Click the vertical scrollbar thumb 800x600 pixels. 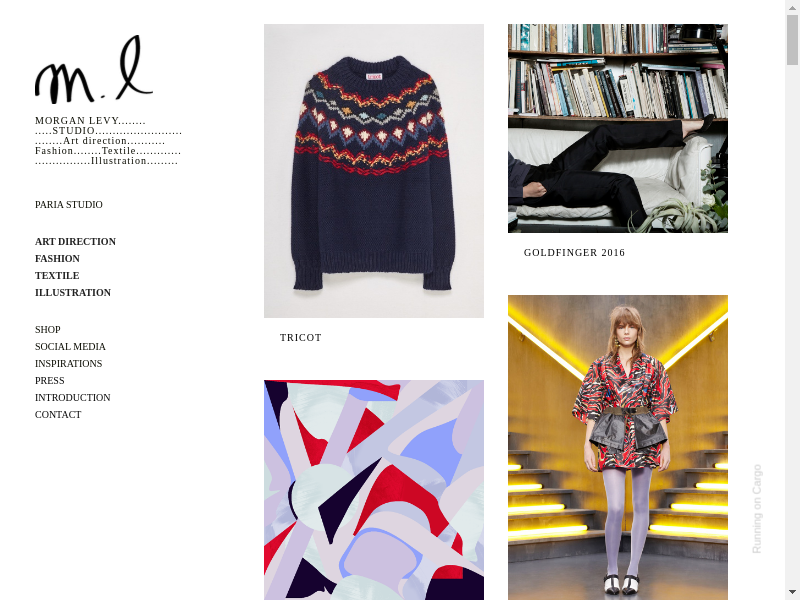(792, 40)
